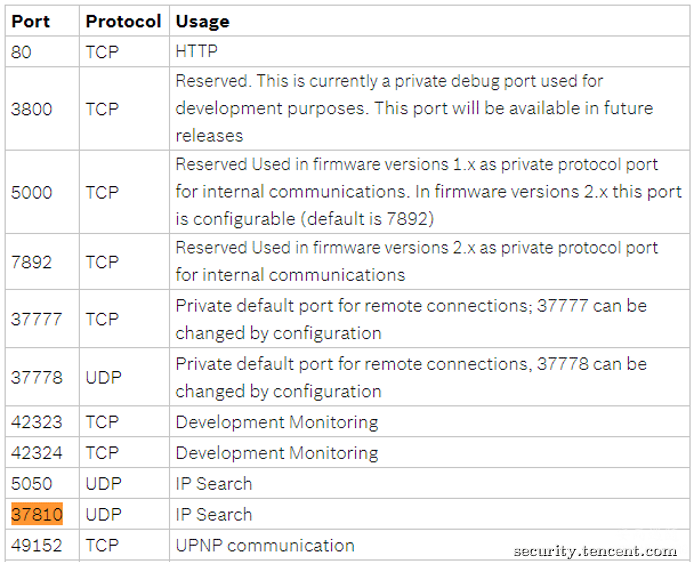Click UDP protocol in the 37778 row
The image size is (693, 562).
click(103, 377)
